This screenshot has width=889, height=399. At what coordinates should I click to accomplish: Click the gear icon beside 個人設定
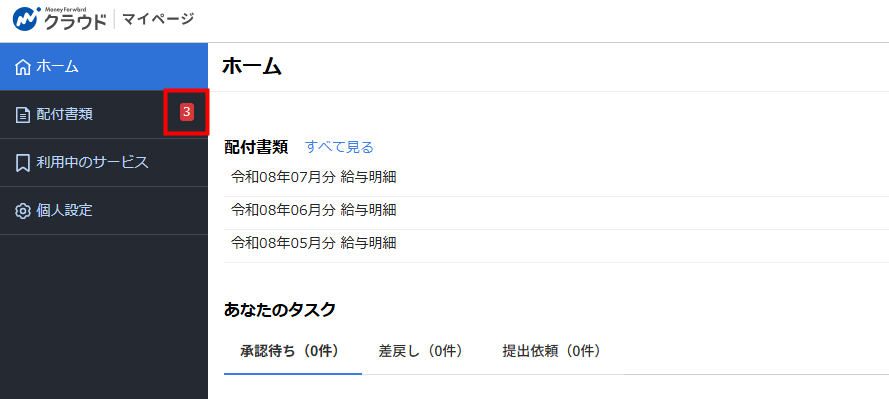pos(23,211)
